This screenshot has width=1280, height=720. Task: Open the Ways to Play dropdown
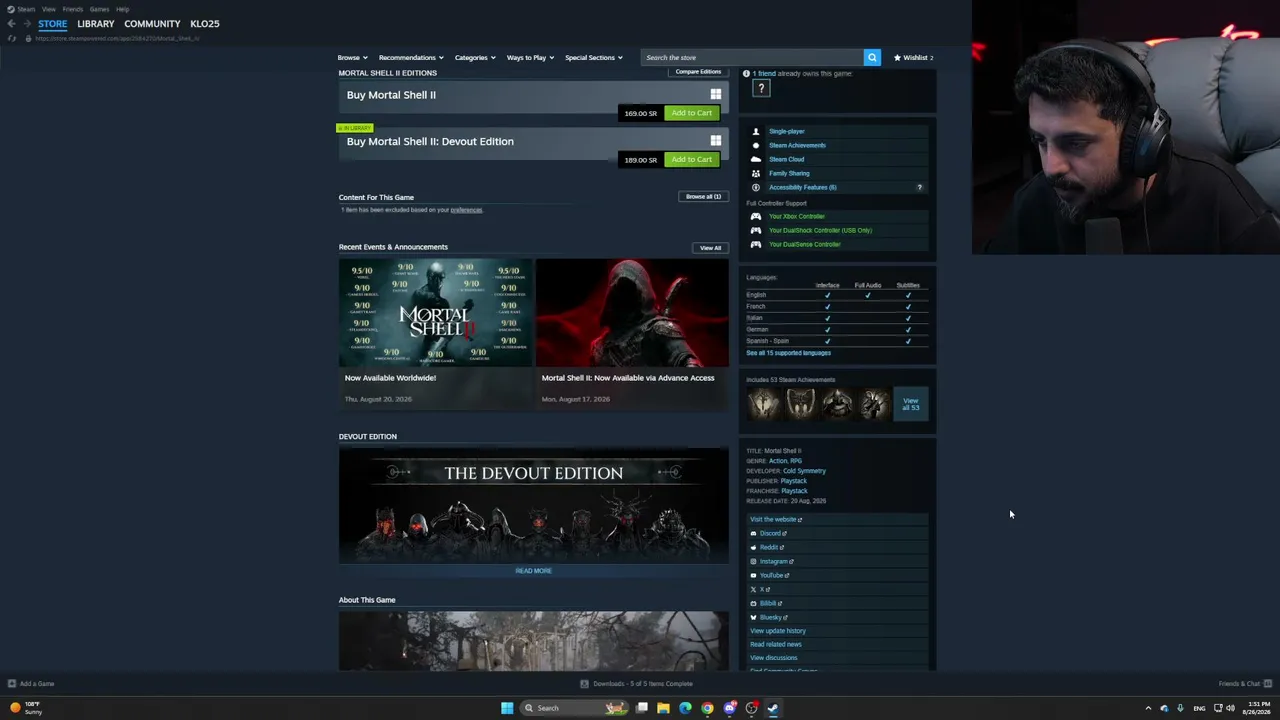point(530,58)
